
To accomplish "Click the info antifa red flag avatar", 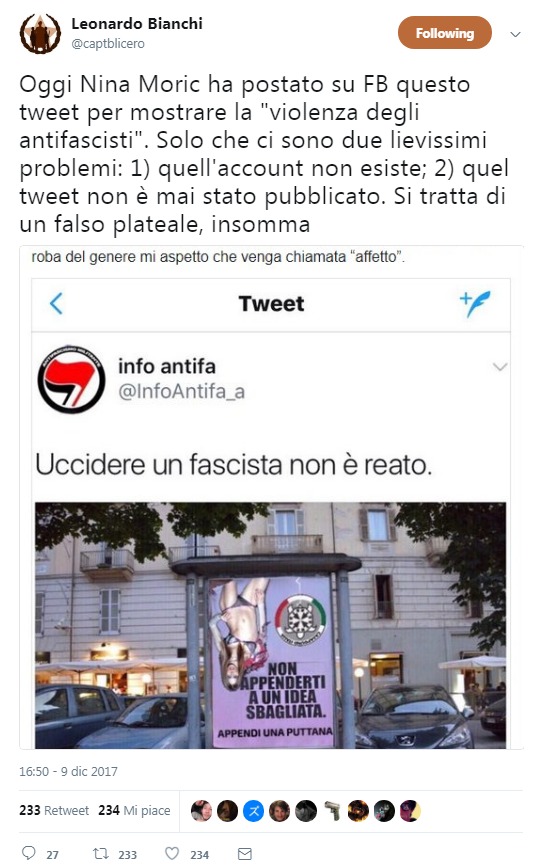I will tap(71, 379).
